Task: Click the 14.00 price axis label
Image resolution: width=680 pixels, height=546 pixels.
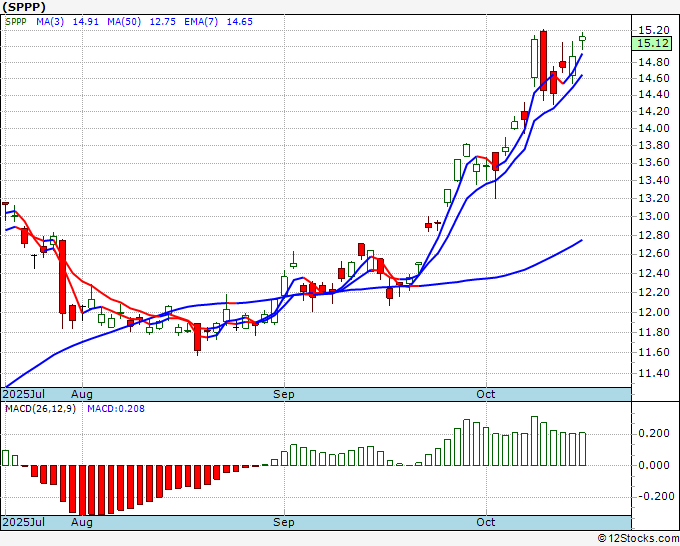Action: tap(654, 128)
